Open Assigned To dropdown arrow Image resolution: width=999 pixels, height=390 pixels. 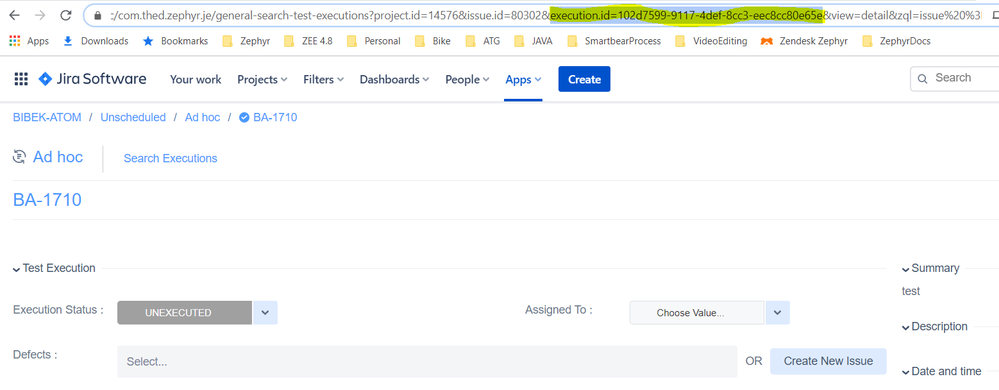click(778, 313)
